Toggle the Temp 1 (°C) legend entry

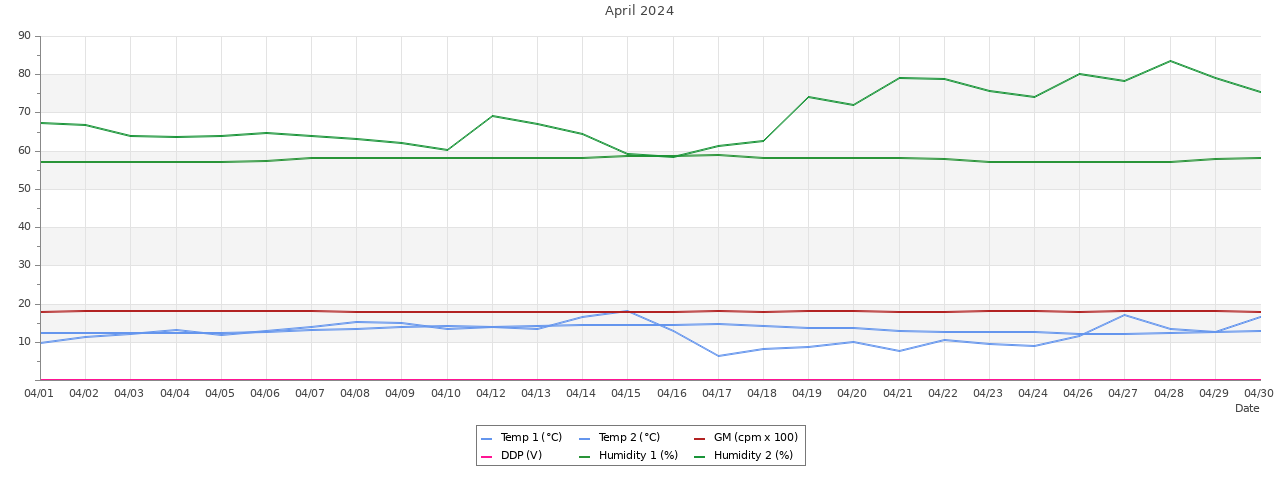[531, 438]
